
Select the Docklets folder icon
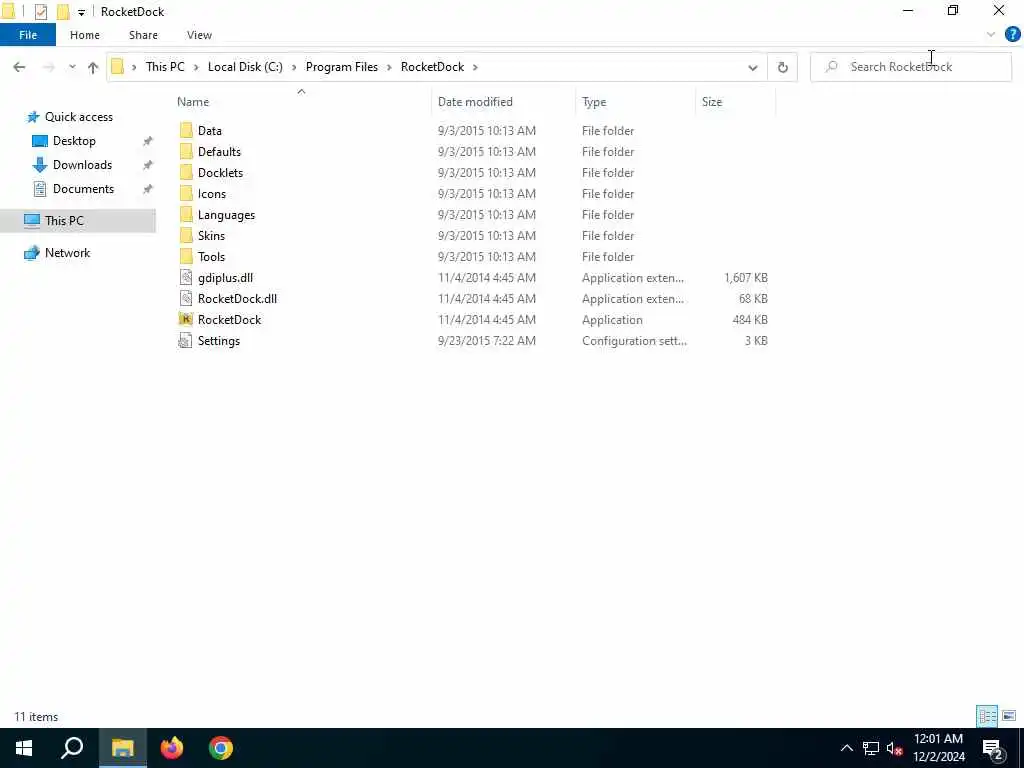186,172
